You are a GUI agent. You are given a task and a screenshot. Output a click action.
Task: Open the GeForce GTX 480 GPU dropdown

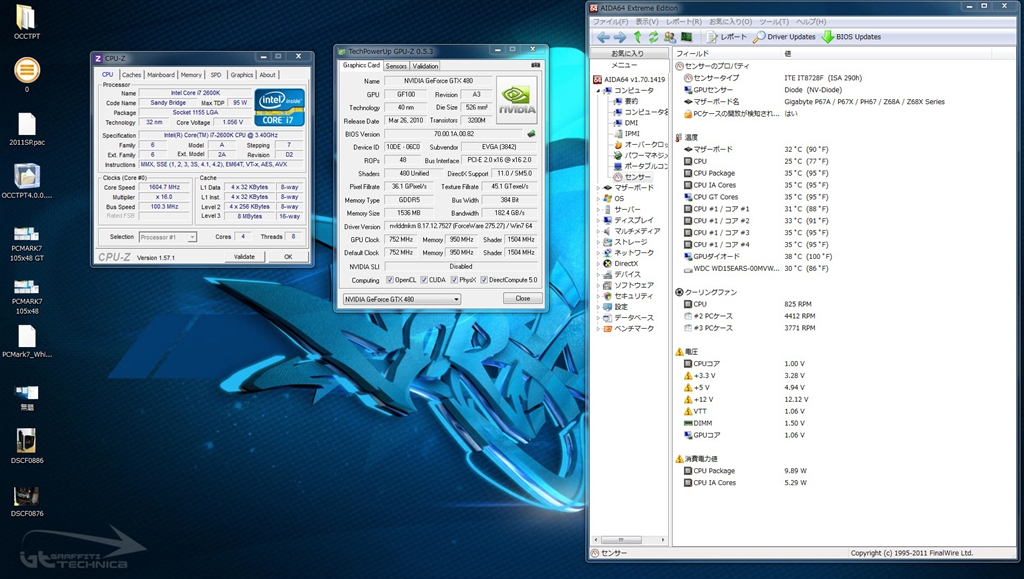[401, 298]
